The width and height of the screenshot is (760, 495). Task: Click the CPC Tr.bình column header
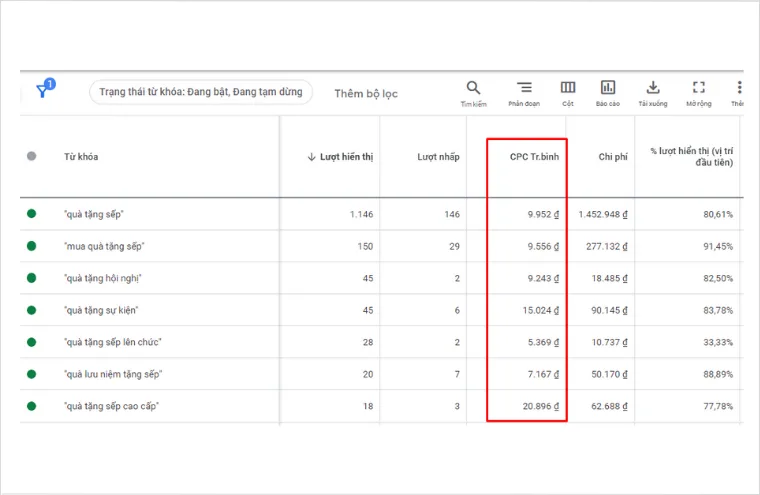pos(534,157)
